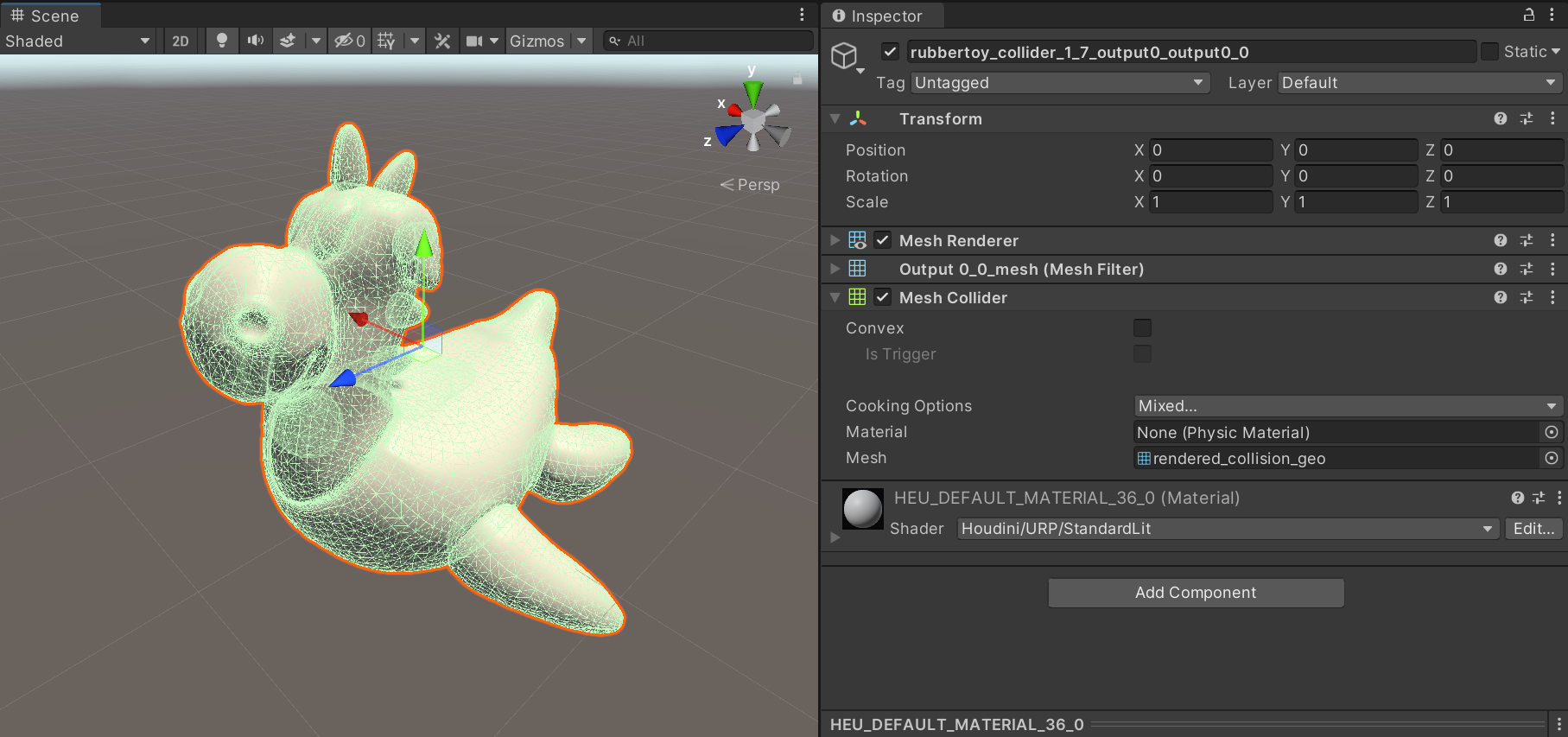The image size is (1568, 737).
Task: Open Physic Material object picker
Action: pos(1552,432)
